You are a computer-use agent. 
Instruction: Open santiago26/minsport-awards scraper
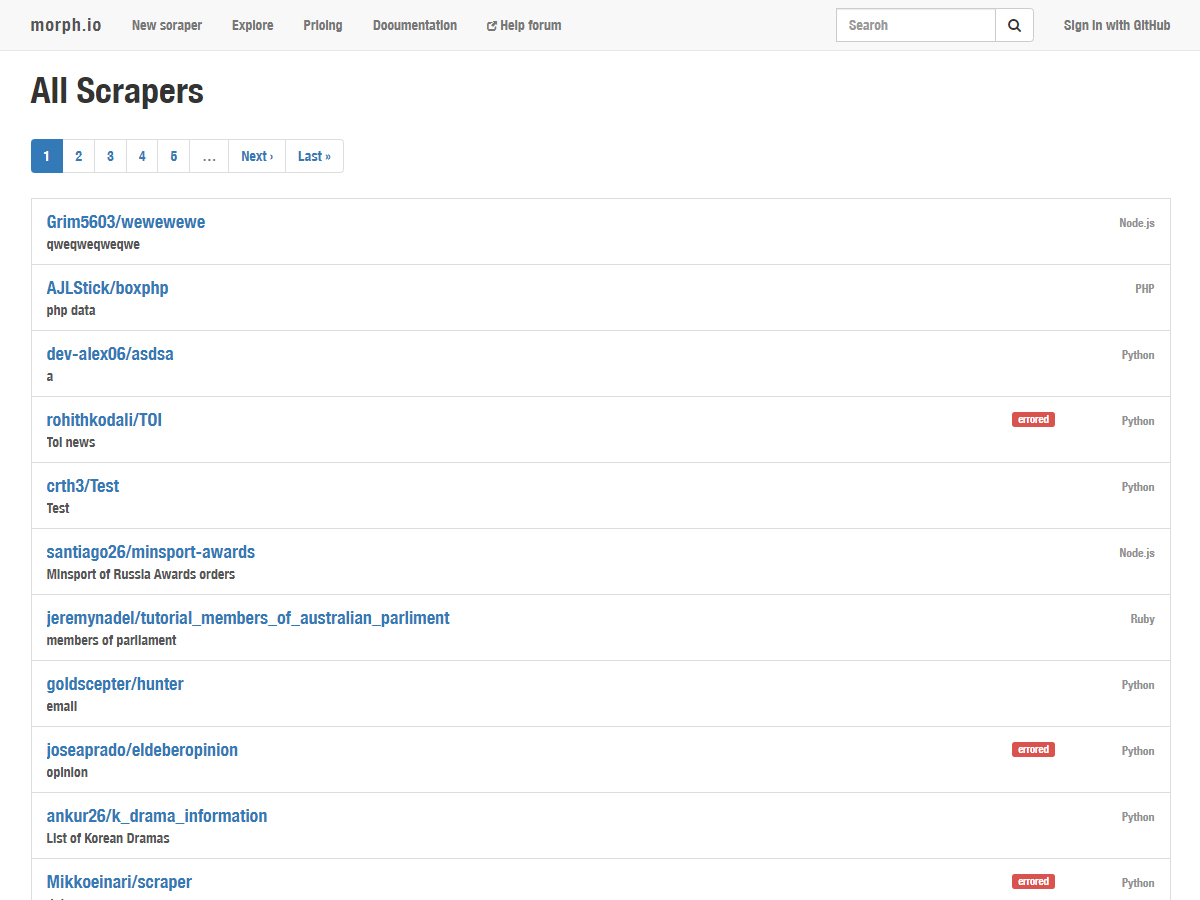(150, 552)
